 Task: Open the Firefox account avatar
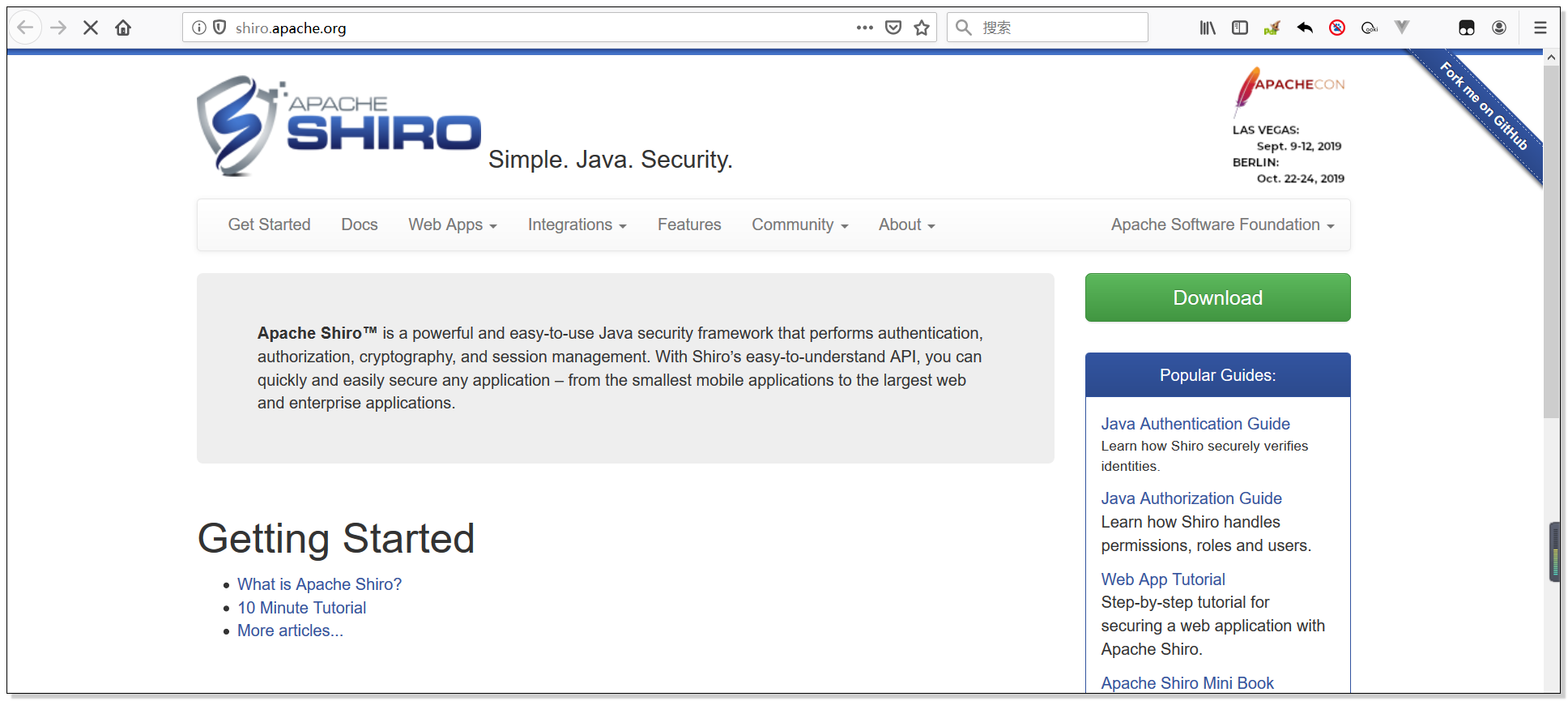click(1499, 28)
